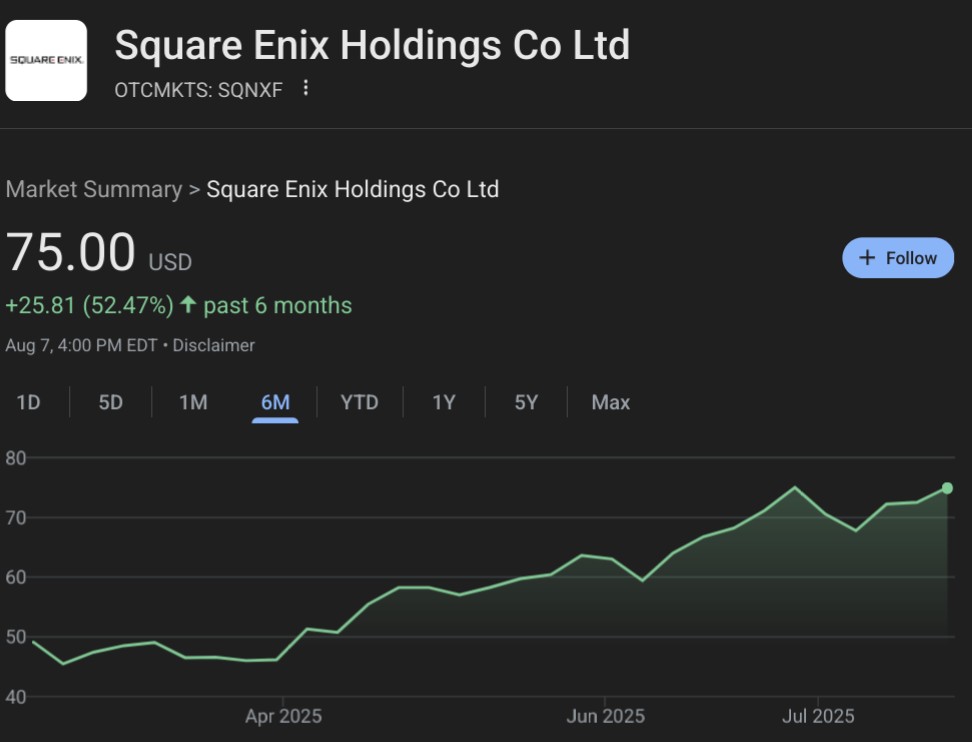Open the three-dot options menu beside SQNXF
This screenshot has height=742, width=972.
tap(305, 88)
